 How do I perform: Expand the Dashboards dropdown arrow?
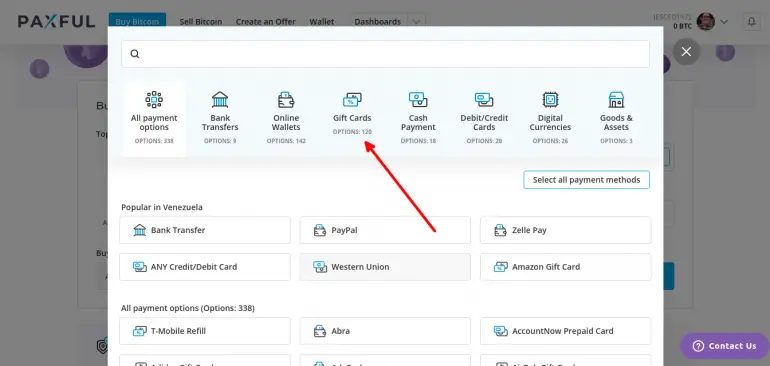click(416, 22)
